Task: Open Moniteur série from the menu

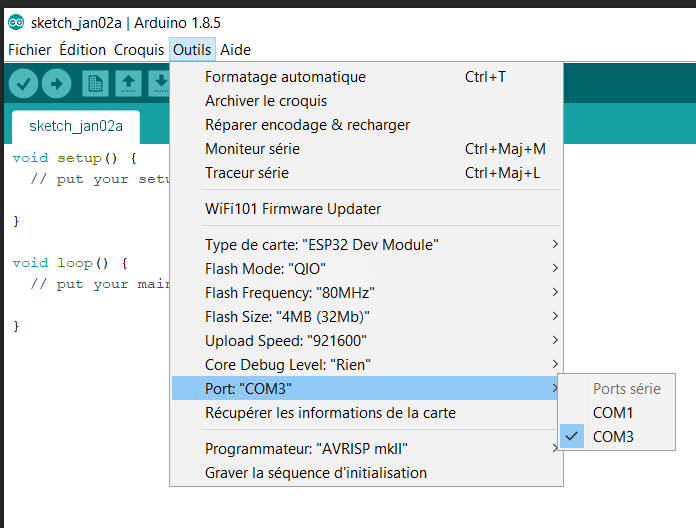Action: click(252, 149)
